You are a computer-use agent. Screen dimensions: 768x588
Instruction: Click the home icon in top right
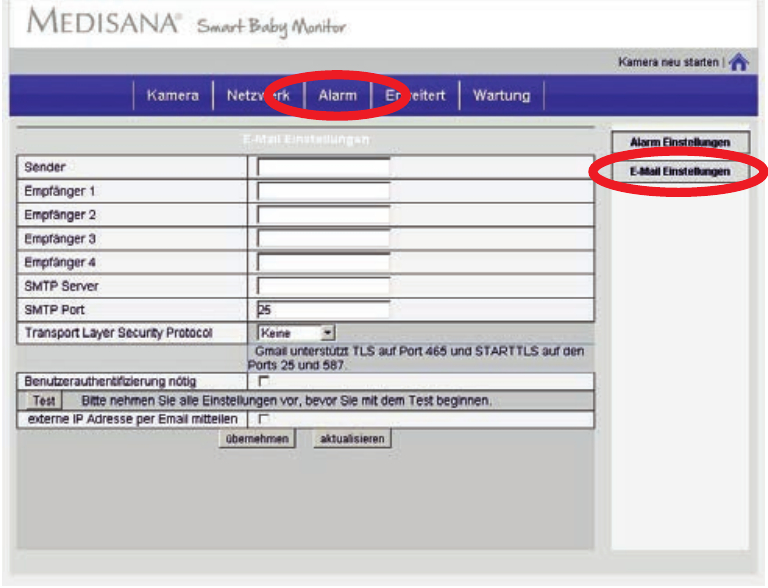[739, 62]
